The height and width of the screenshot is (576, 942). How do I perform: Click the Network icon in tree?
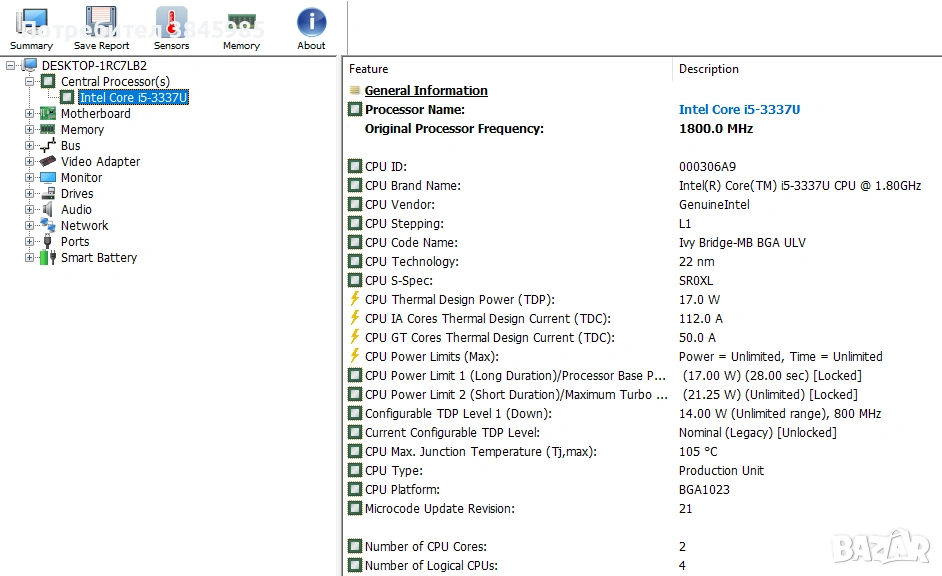click(x=47, y=226)
